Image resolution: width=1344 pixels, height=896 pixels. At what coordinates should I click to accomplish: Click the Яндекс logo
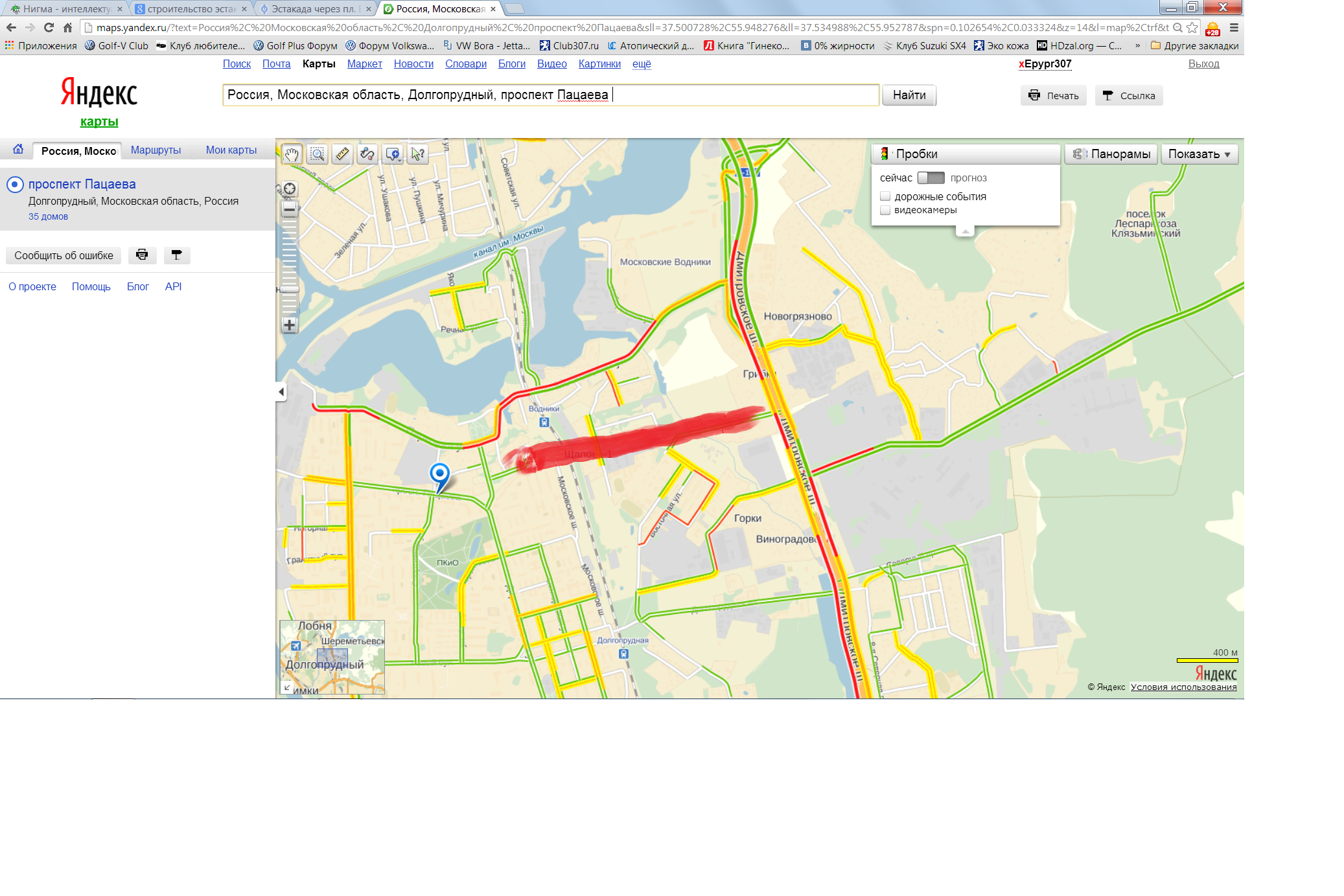(x=98, y=93)
